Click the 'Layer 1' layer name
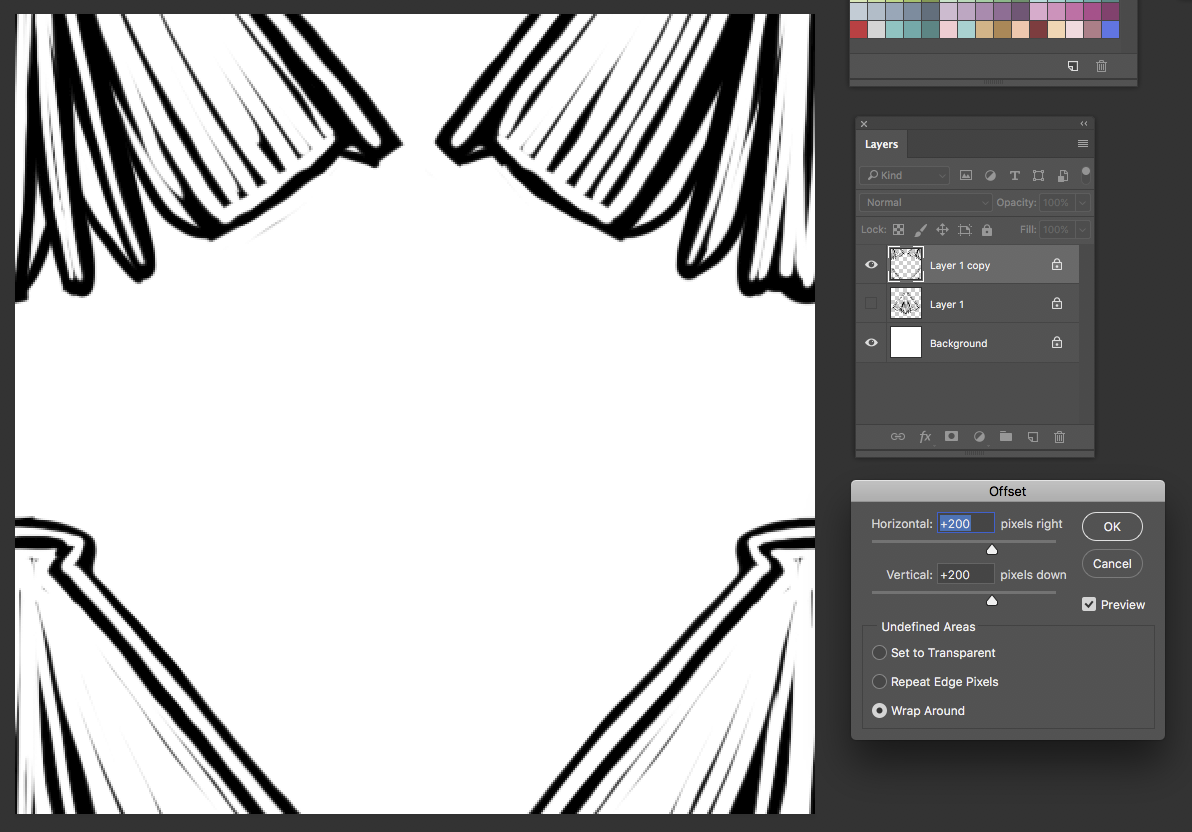The height and width of the screenshot is (832, 1192). click(946, 304)
